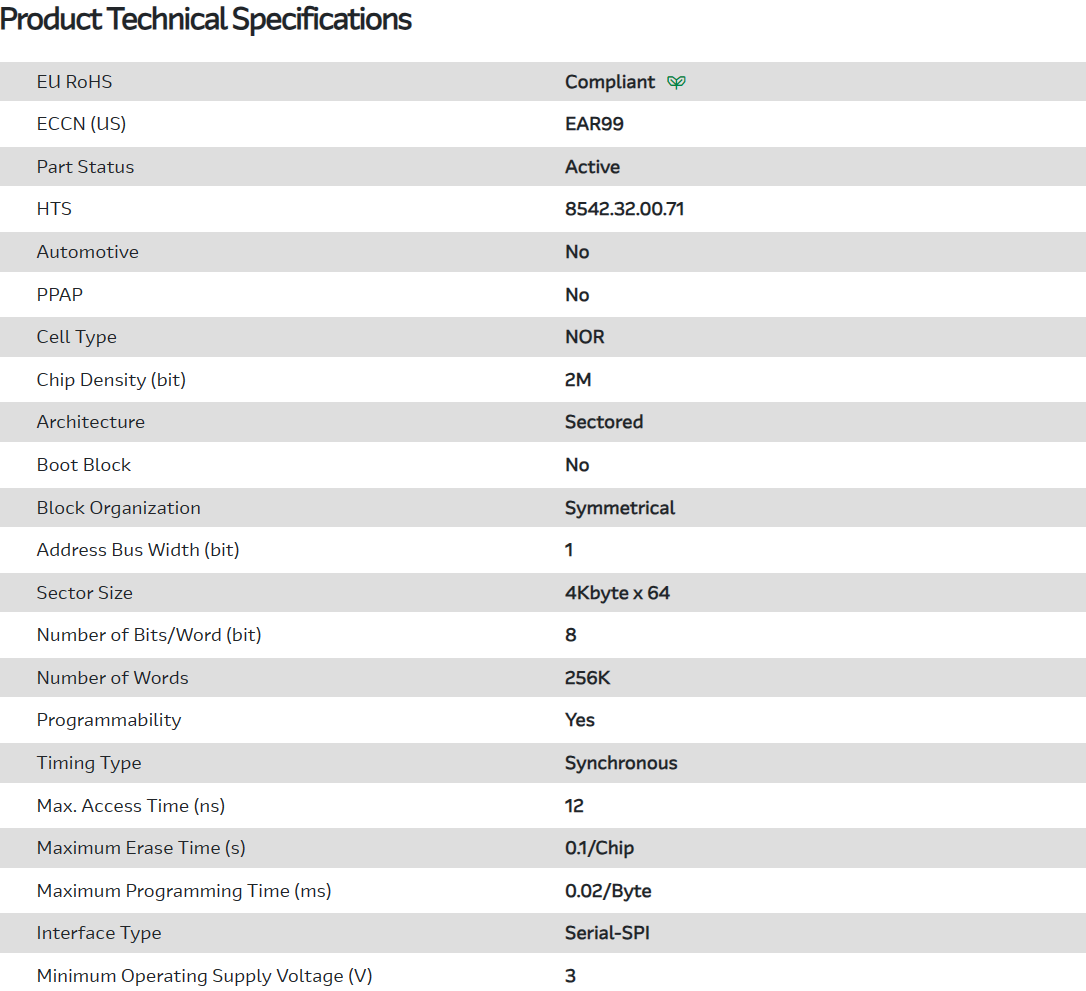This screenshot has height=991, width=1086.
Task: Click the 4Kbyte x 64 sector size
Action: tap(617, 593)
